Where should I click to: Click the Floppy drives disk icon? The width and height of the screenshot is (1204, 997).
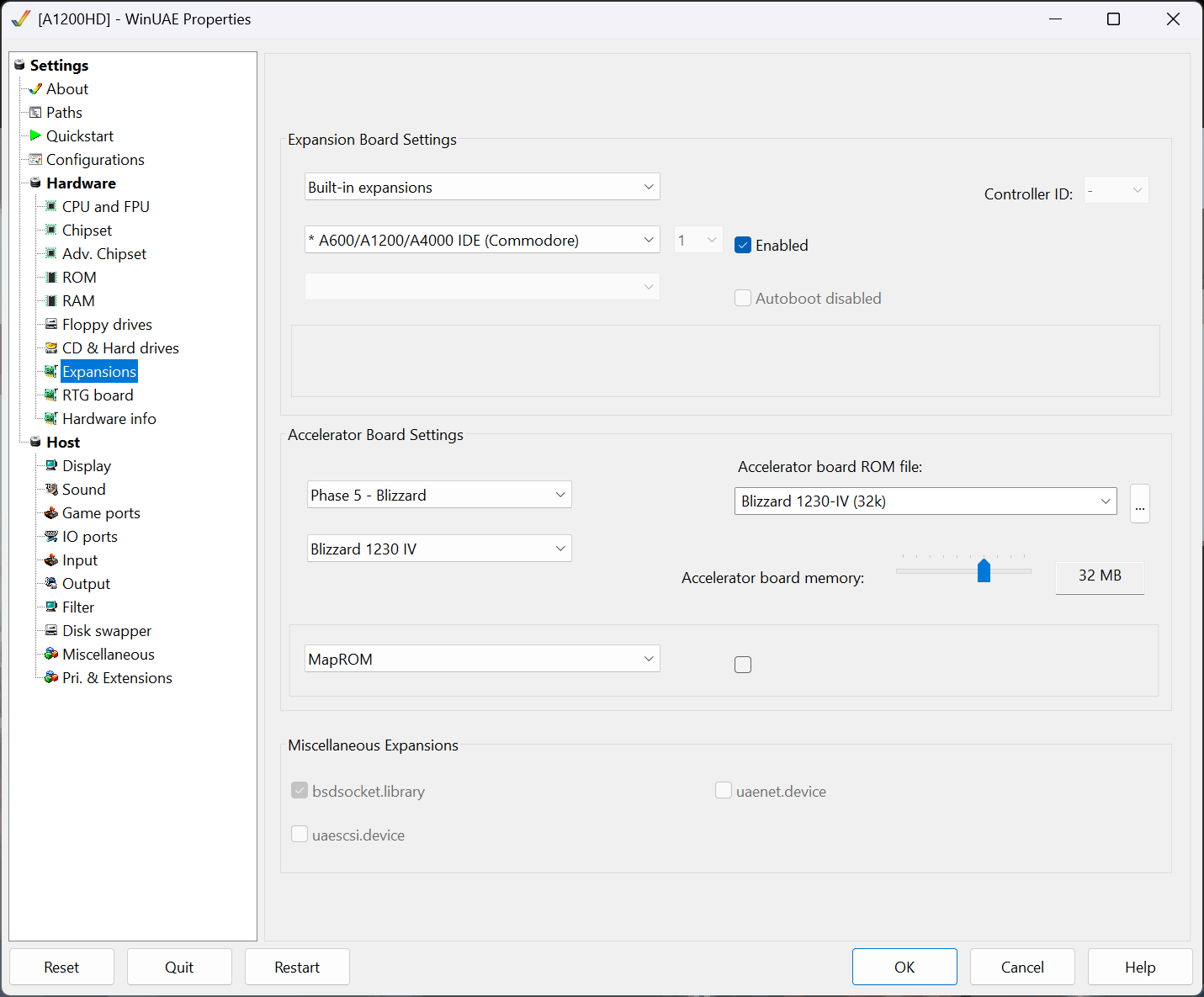[x=51, y=324]
